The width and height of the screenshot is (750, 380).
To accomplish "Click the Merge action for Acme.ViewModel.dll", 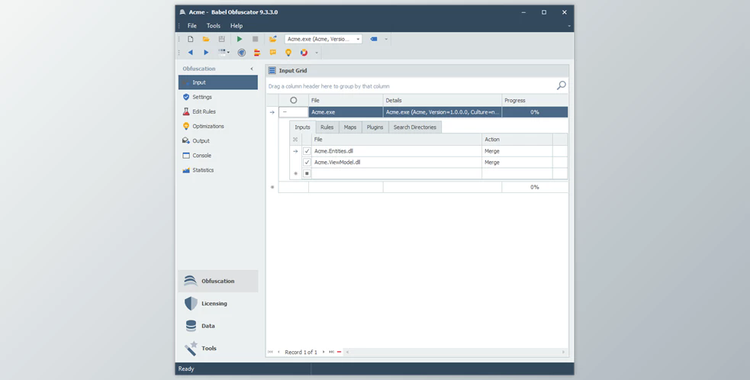I will pyautogui.click(x=517, y=162).
